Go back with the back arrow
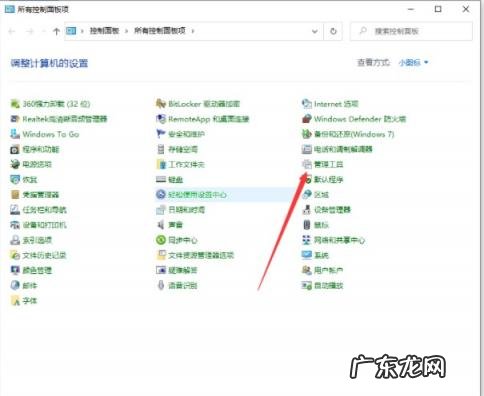Viewport: 484px width, 396px height. pyautogui.click(x=12, y=31)
